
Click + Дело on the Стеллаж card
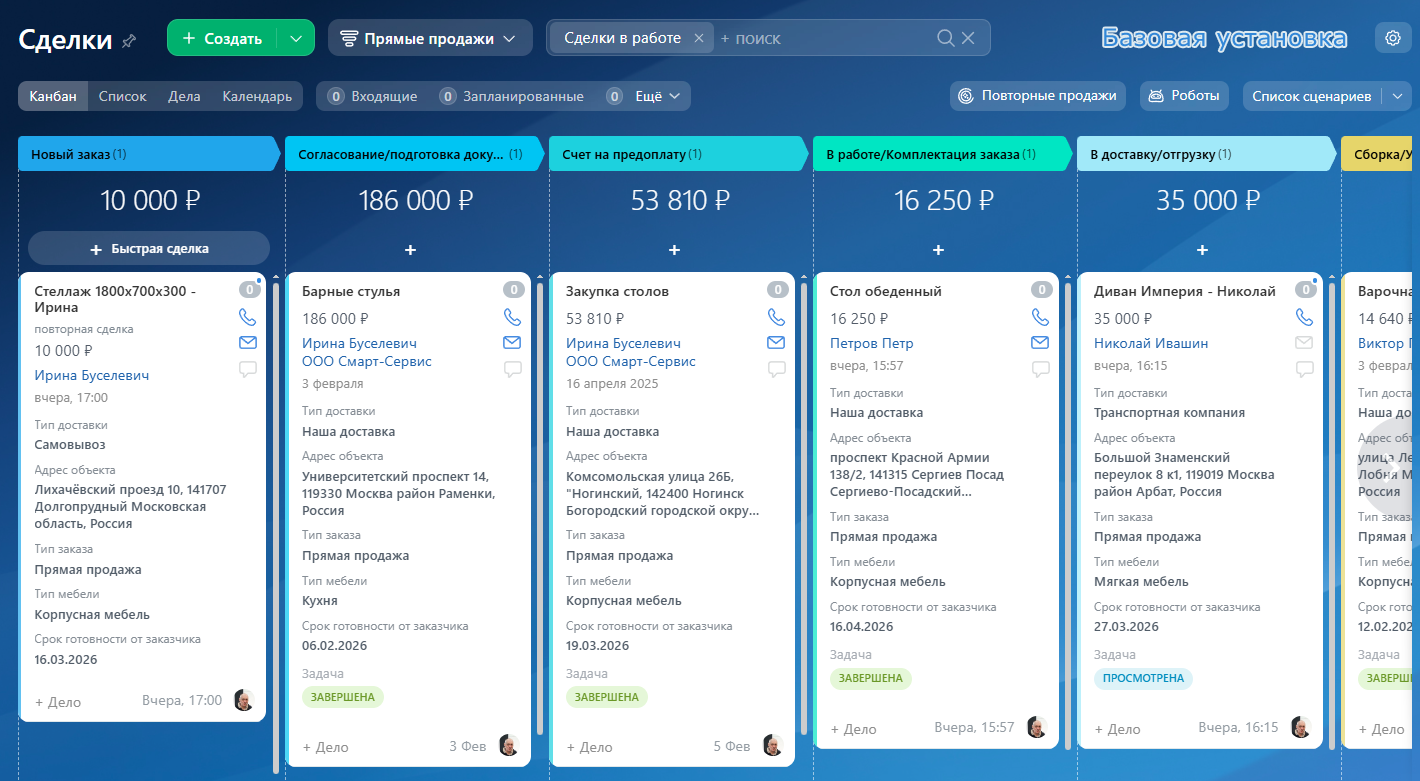58,702
